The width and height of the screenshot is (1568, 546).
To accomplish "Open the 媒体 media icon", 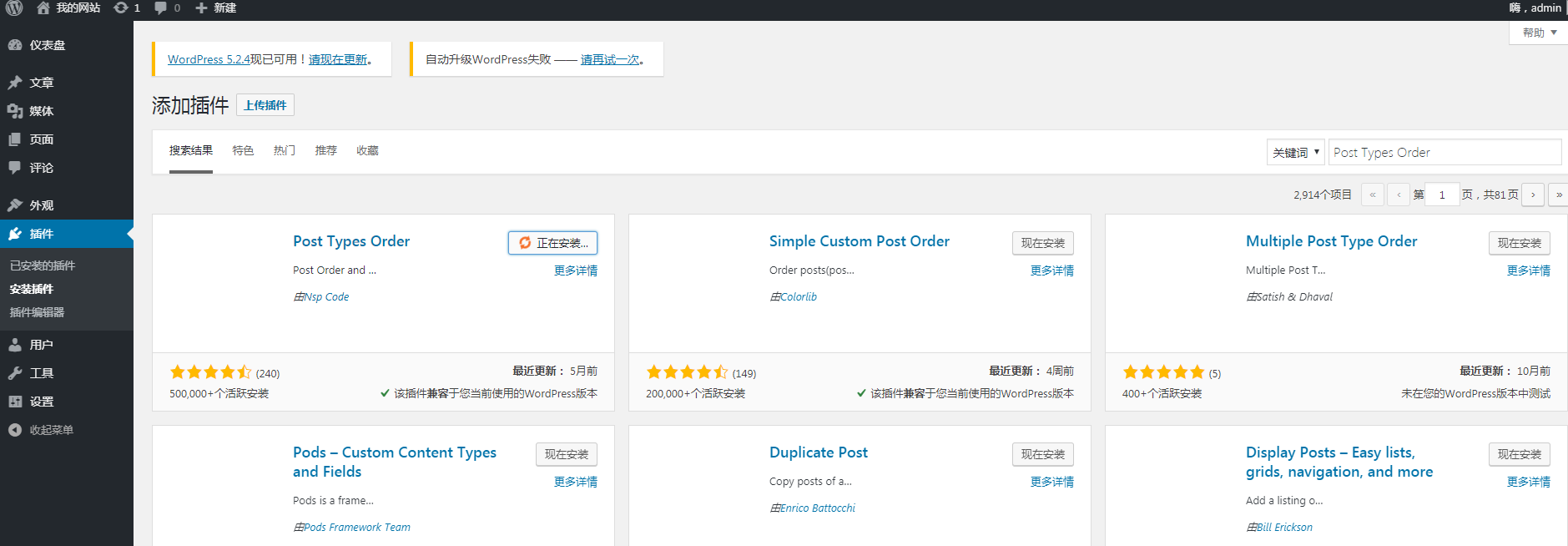I will pos(15,111).
